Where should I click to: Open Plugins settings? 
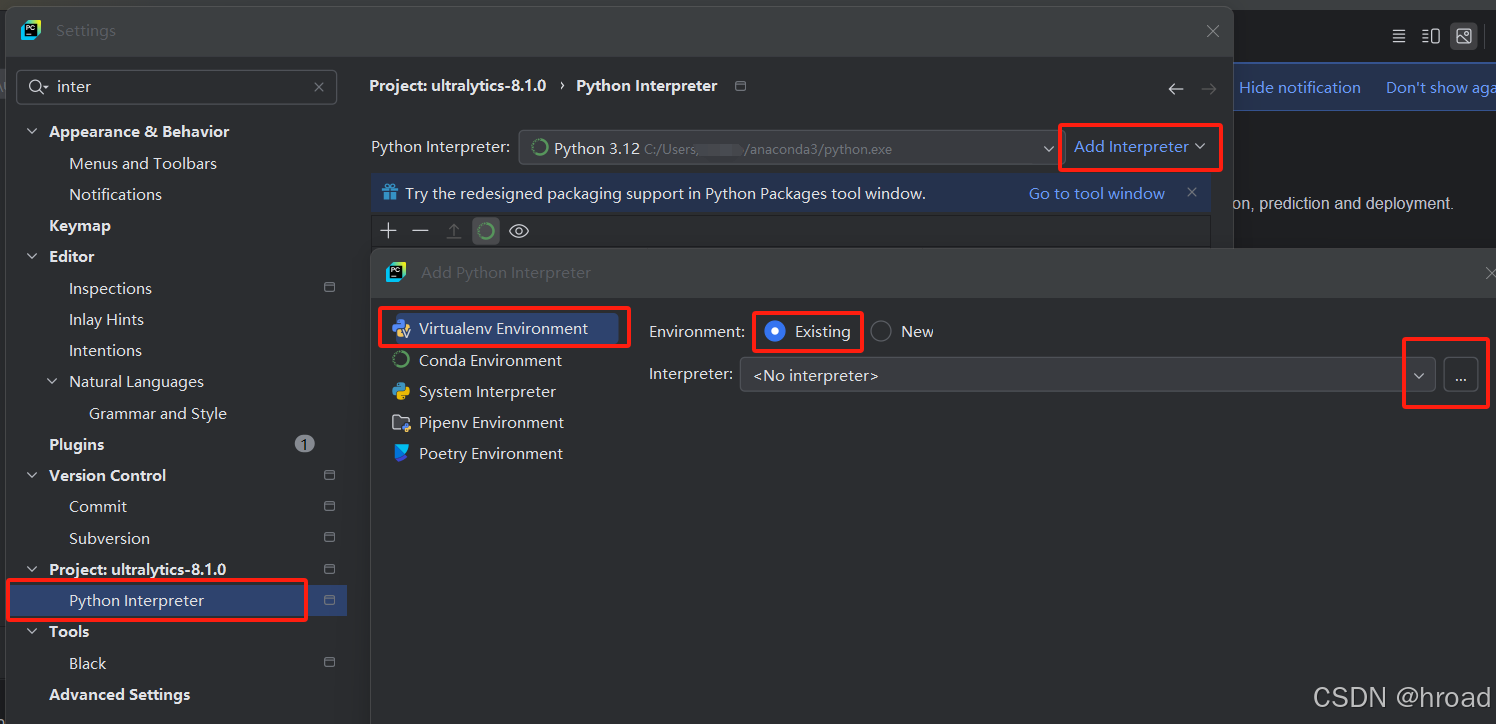pyautogui.click(x=77, y=444)
